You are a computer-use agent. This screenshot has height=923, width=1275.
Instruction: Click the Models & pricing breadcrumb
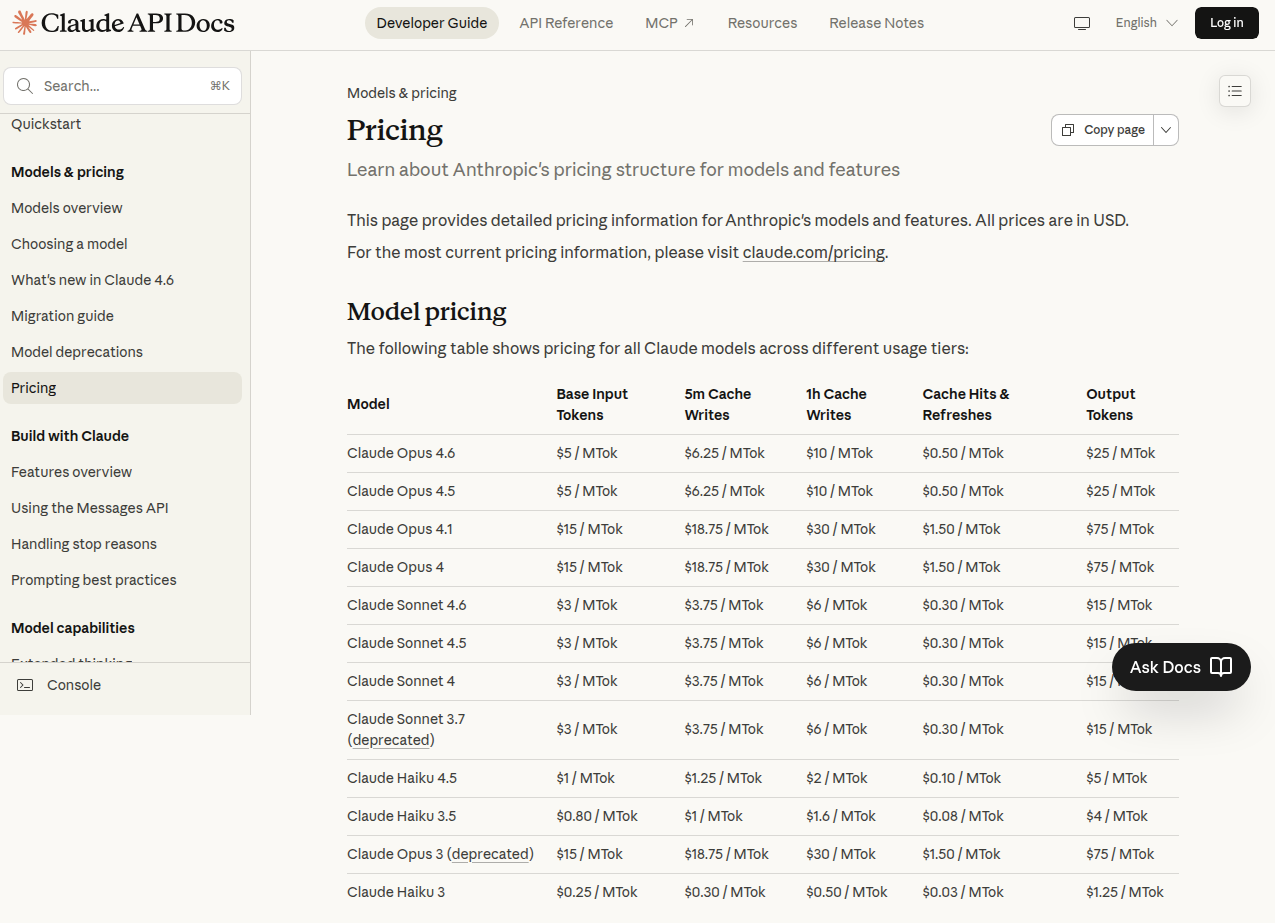(402, 93)
